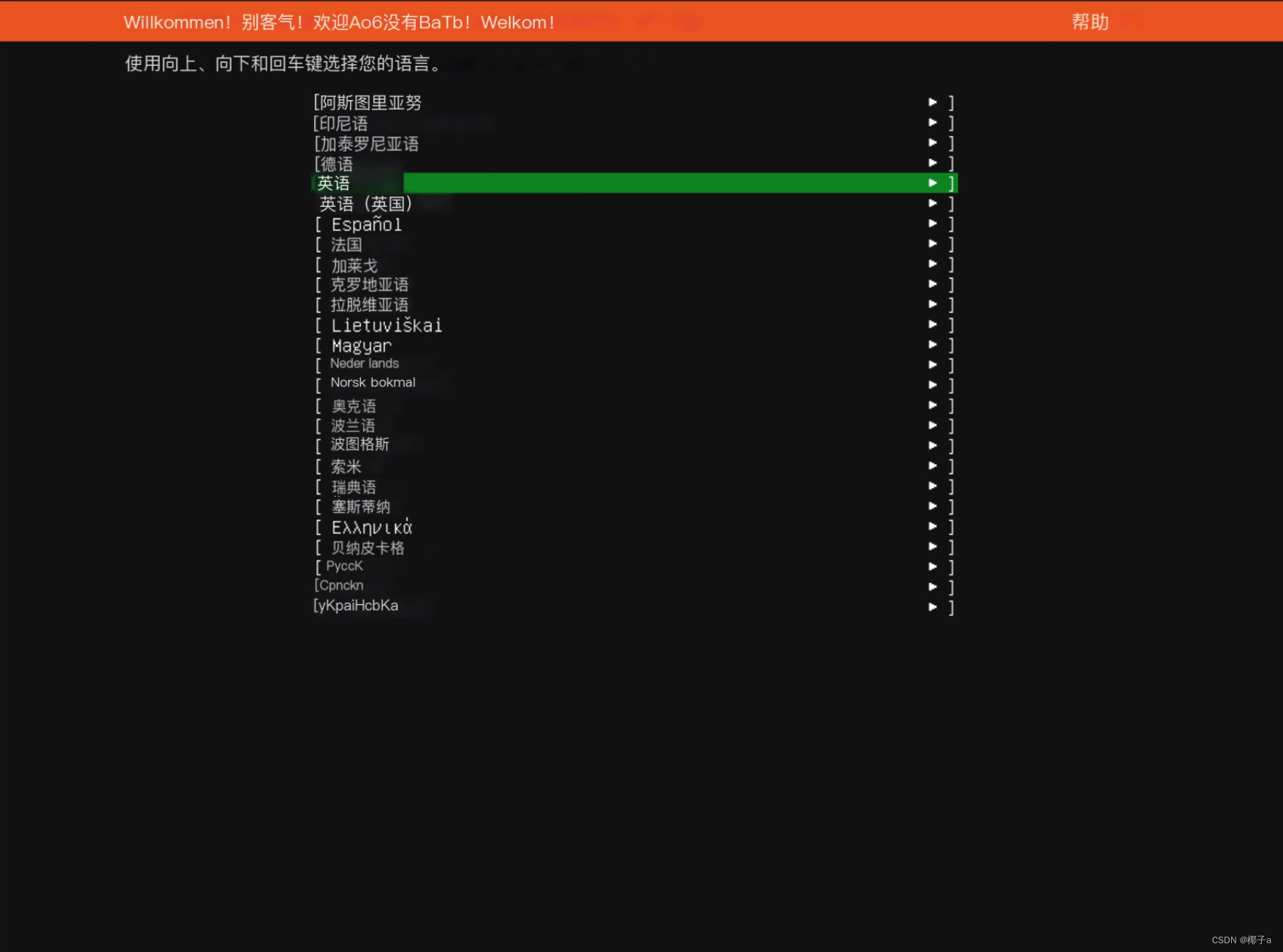Screen dimensions: 1283x952
Task: Select the 塞斯蒂纳 language row
Action: pos(633,506)
